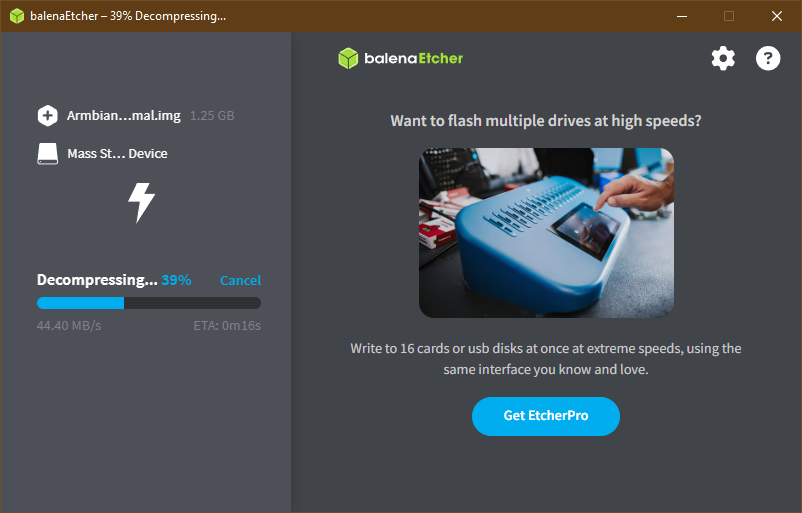802x513 pixels.
Task: Click the plus hexagon image source icon
Action: click(48, 116)
